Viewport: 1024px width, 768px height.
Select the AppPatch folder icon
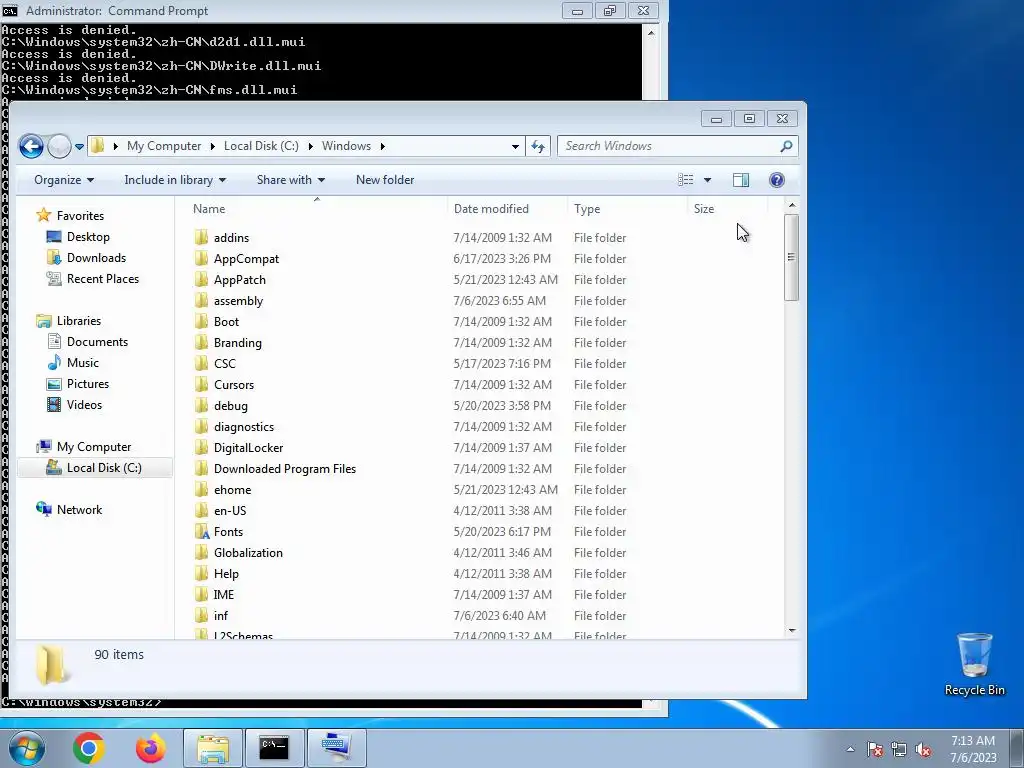coord(201,280)
